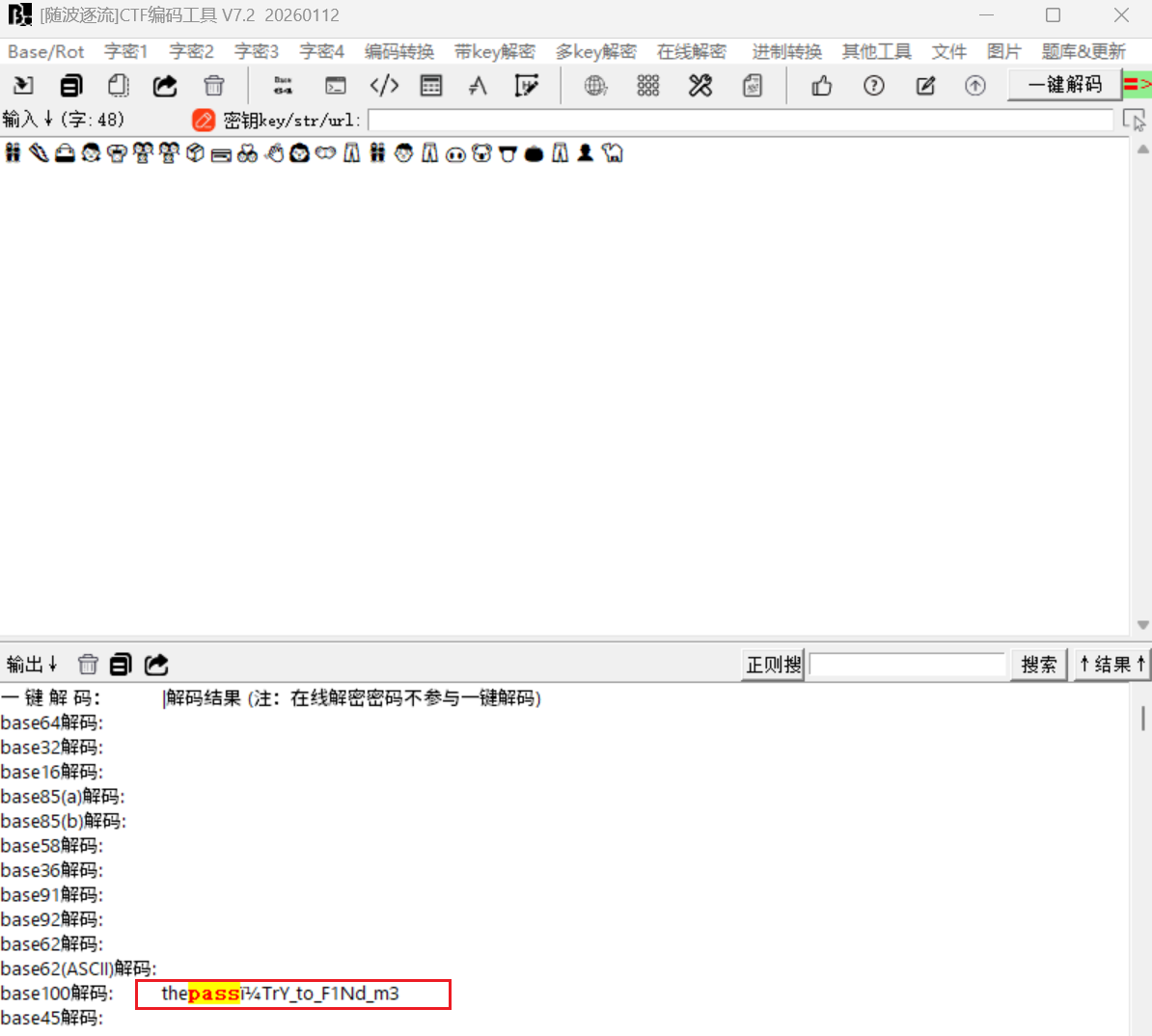
Task: Click the terminal console icon in toolbar
Action: pyautogui.click(x=335, y=86)
